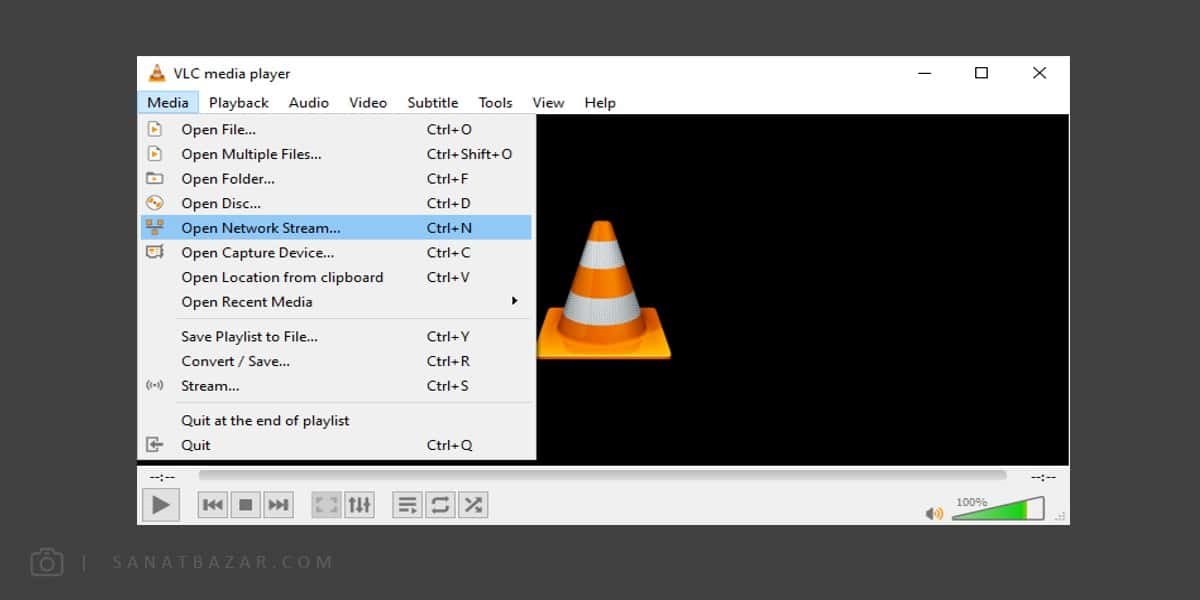The image size is (1200, 600).
Task: Click the Open Disc icon
Action: pos(154,203)
